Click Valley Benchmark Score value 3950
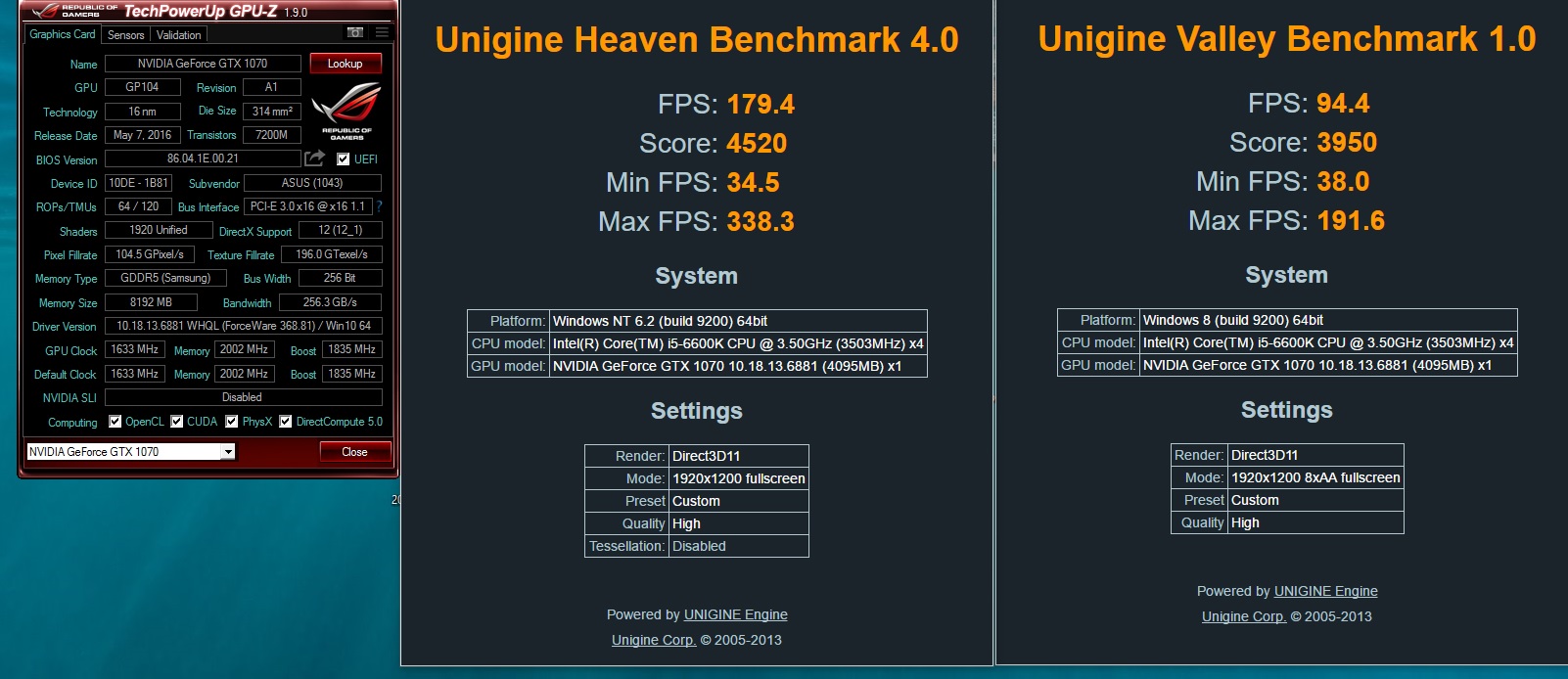The image size is (1568, 679). pyautogui.click(x=1347, y=143)
